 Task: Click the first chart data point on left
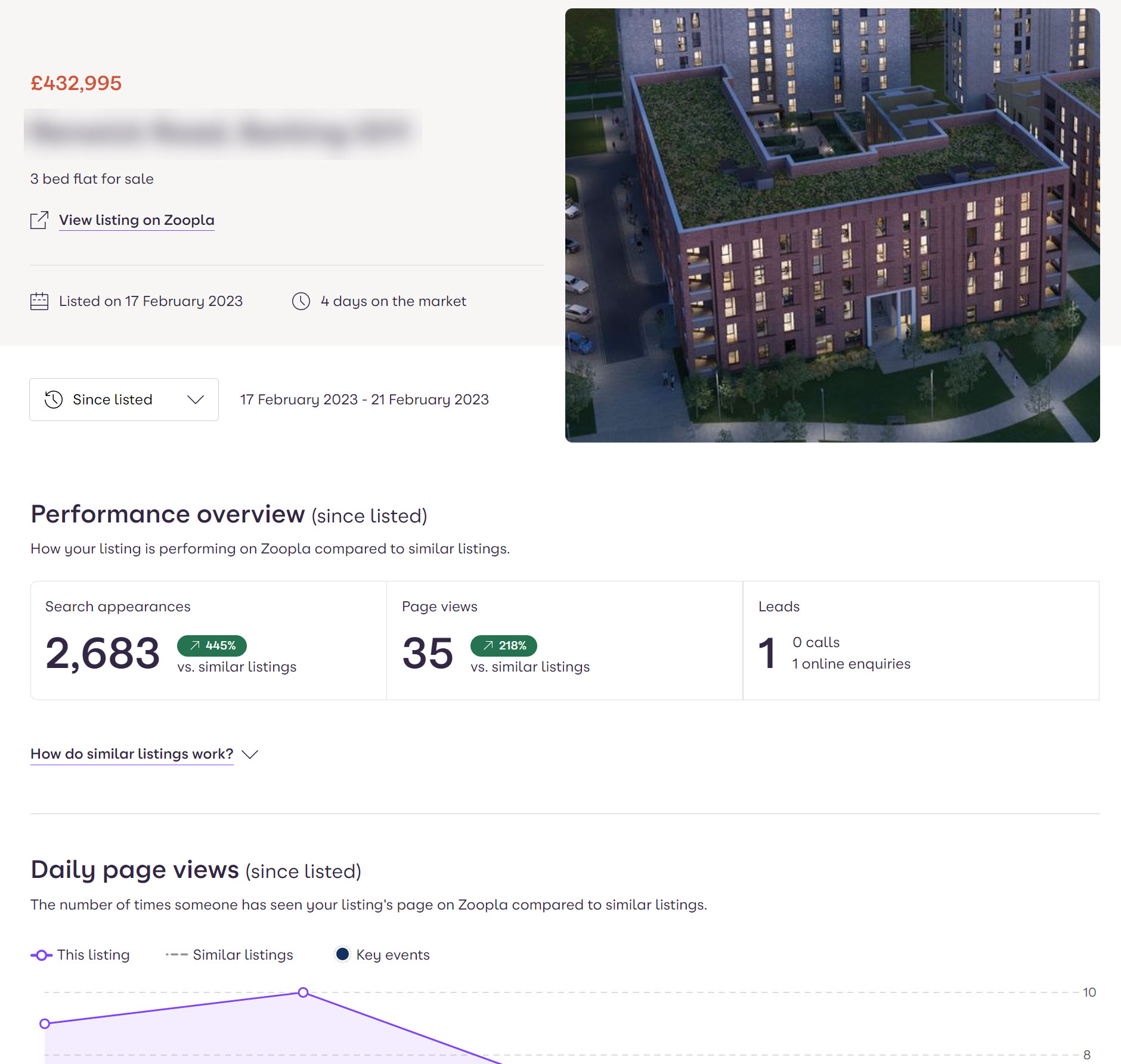[x=45, y=1023]
